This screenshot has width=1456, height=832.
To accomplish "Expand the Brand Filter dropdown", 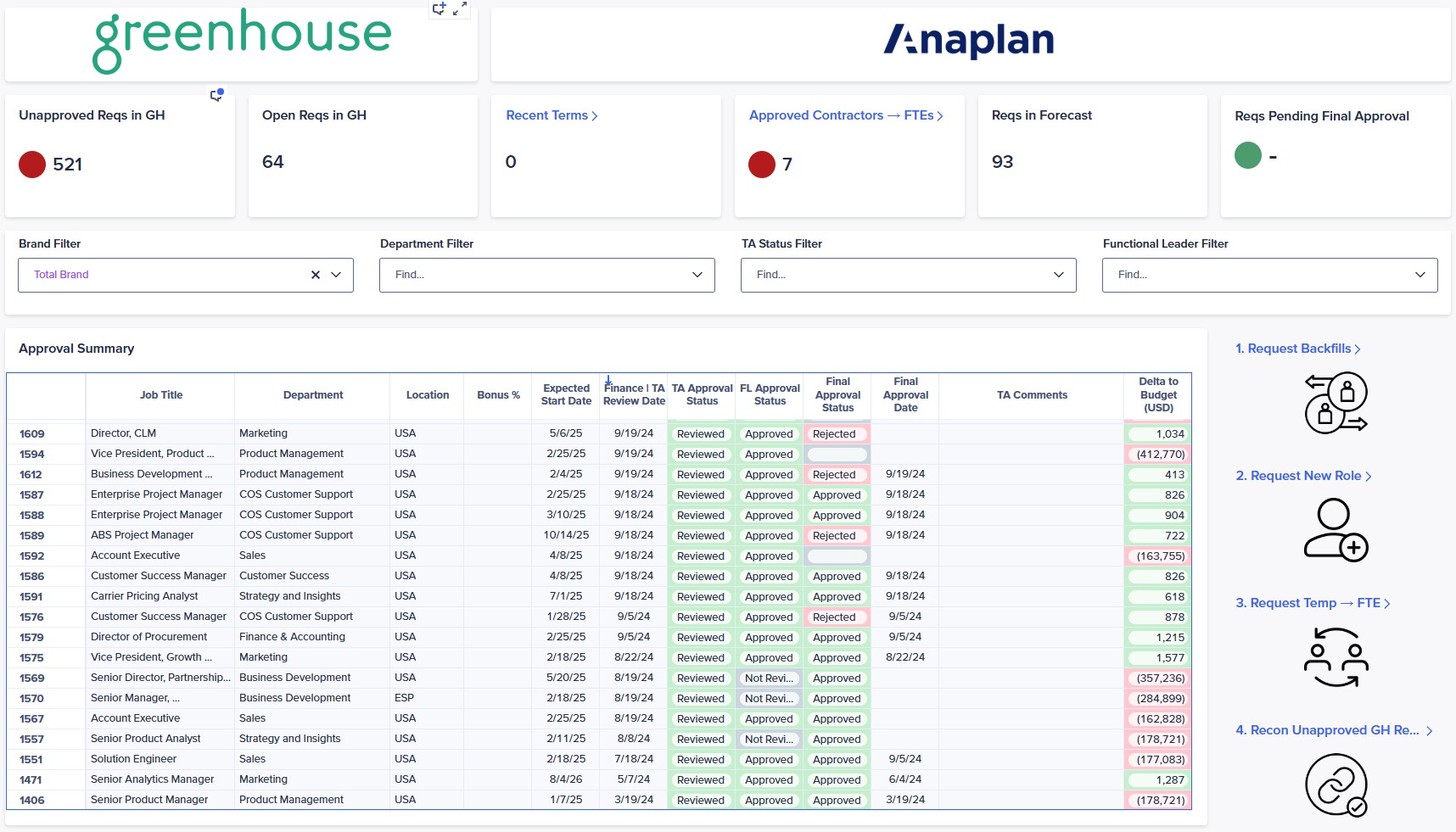I will point(336,275).
